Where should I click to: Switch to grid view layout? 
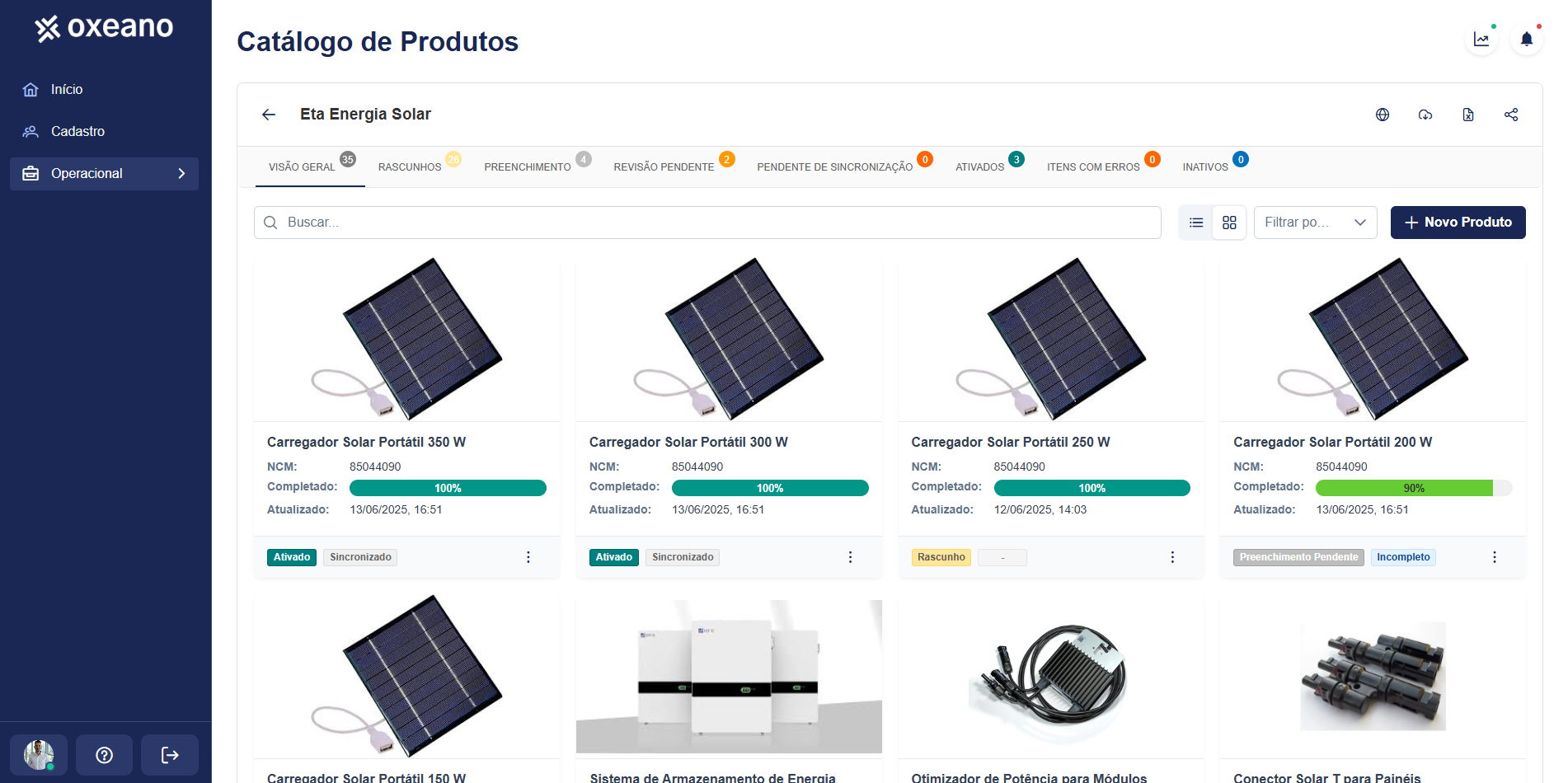1229,223
